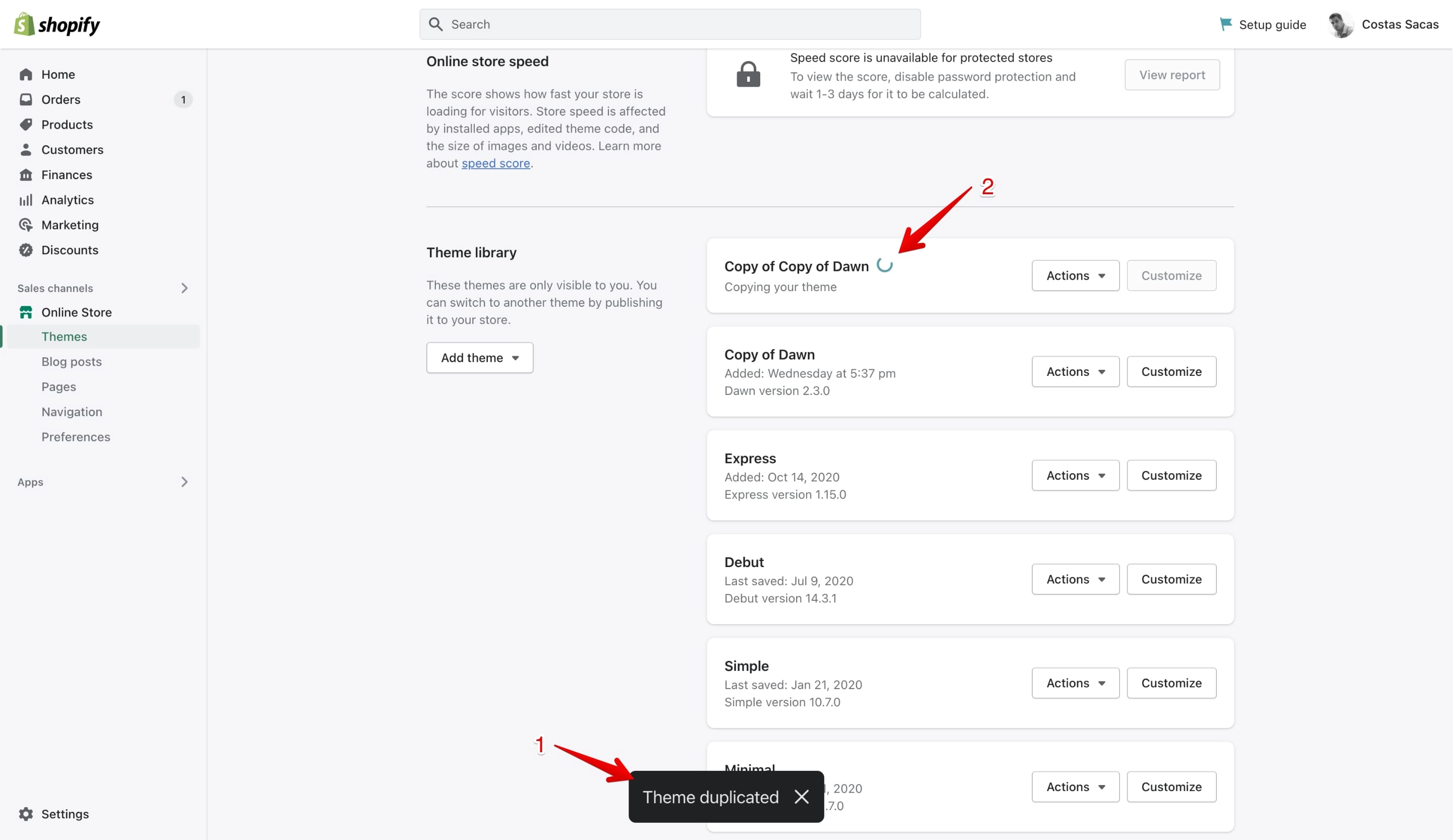Viewport: 1453px width, 840px height.
Task: Open Orders in sidebar
Action: coord(61,99)
